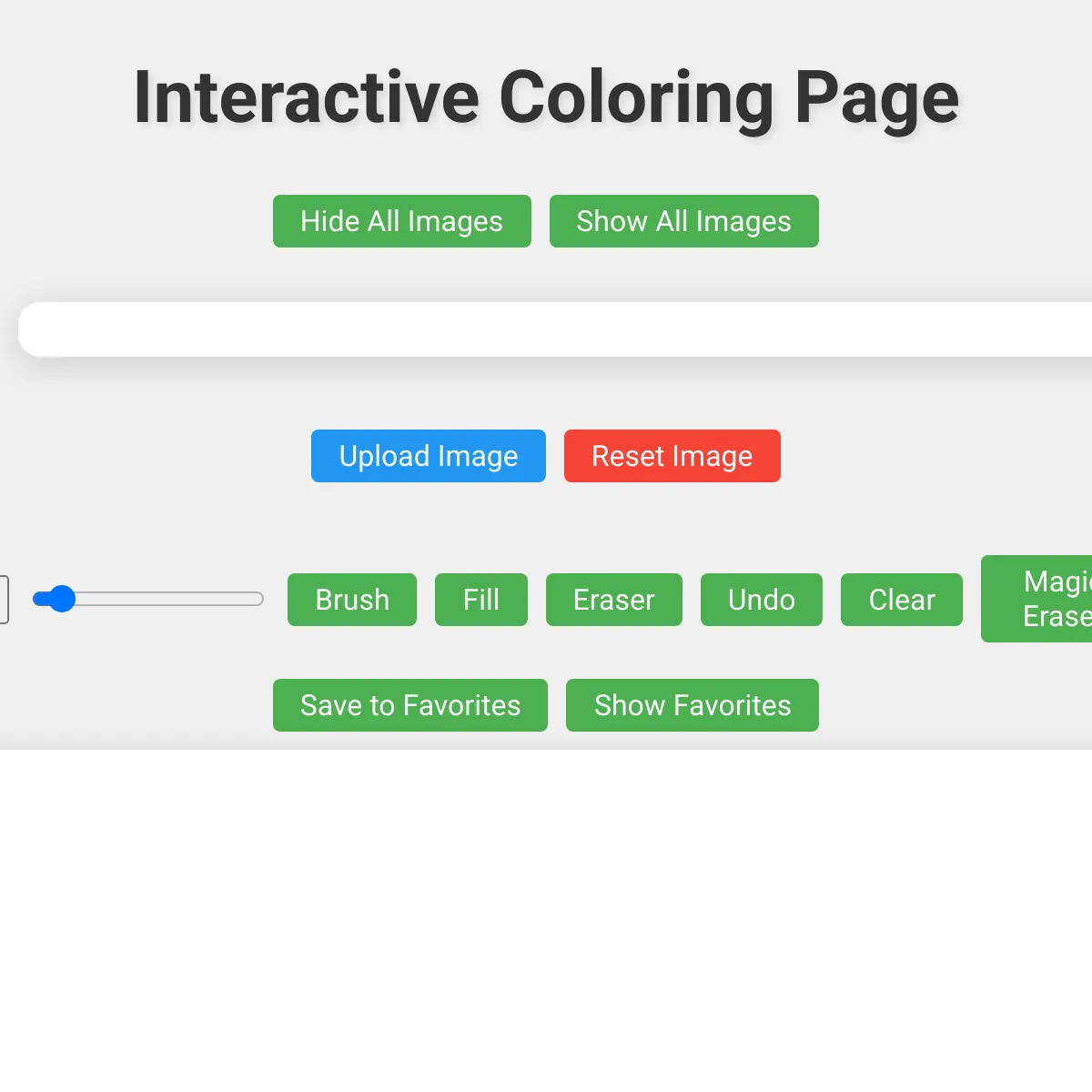This screenshot has width=1092, height=1092.
Task: Click Hide All Images
Action: click(x=401, y=221)
